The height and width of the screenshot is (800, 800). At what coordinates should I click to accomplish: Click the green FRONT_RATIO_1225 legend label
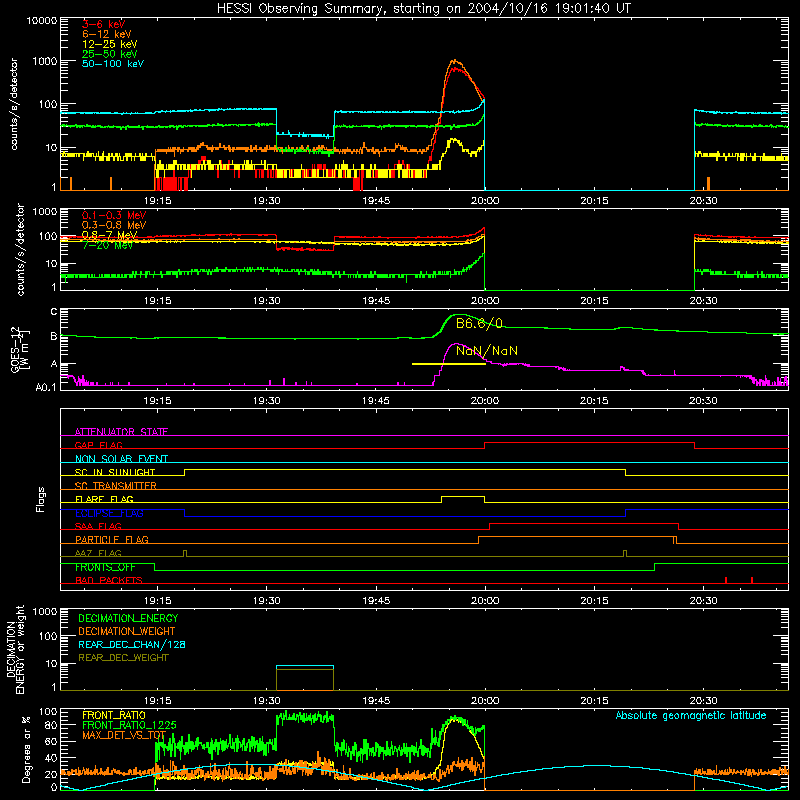[129, 725]
